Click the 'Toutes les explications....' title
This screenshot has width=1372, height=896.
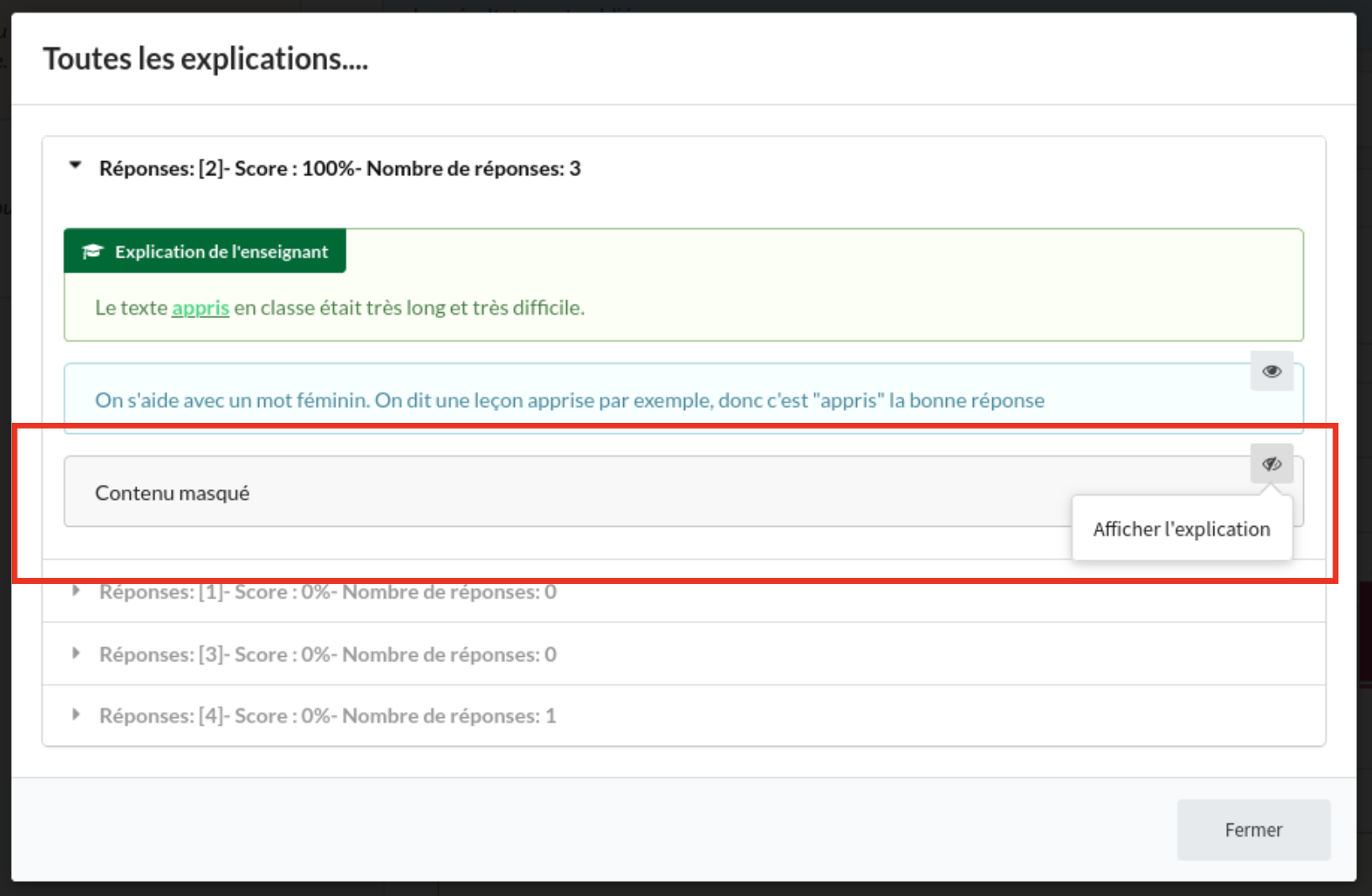[205, 59]
